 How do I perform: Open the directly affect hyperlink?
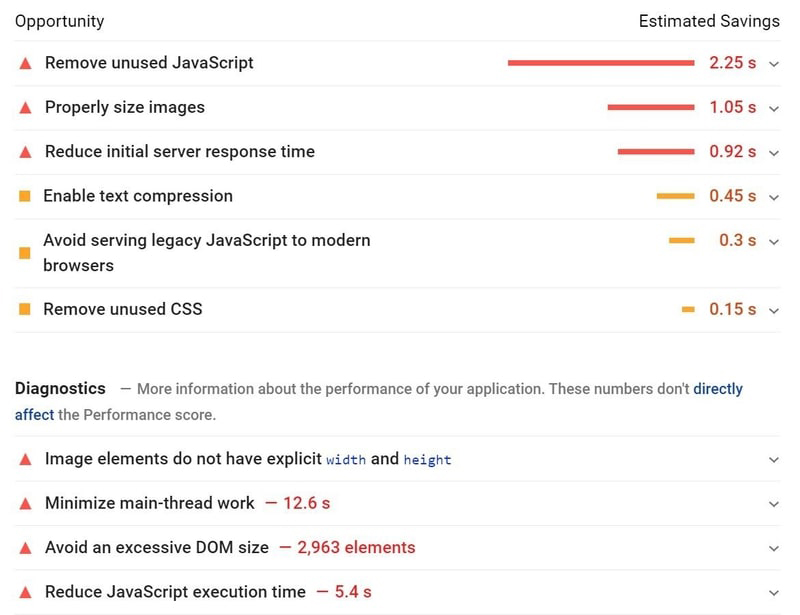click(x=716, y=388)
